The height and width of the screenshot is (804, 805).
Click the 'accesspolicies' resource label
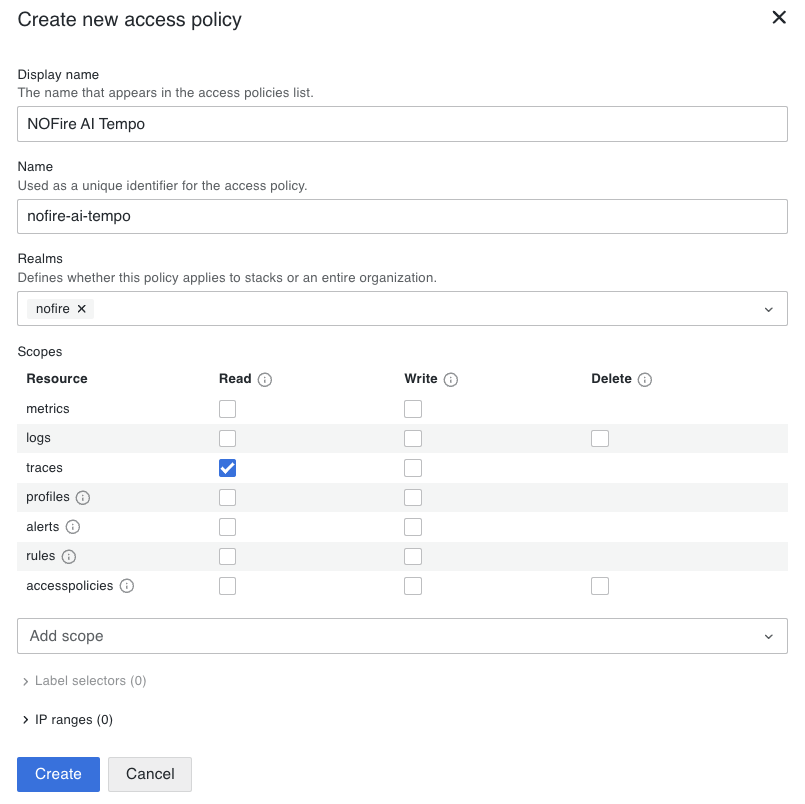[70, 586]
